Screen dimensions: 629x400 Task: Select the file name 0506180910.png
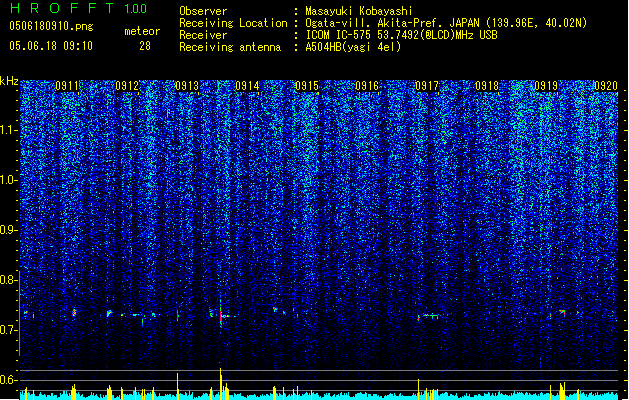pos(51,26)
